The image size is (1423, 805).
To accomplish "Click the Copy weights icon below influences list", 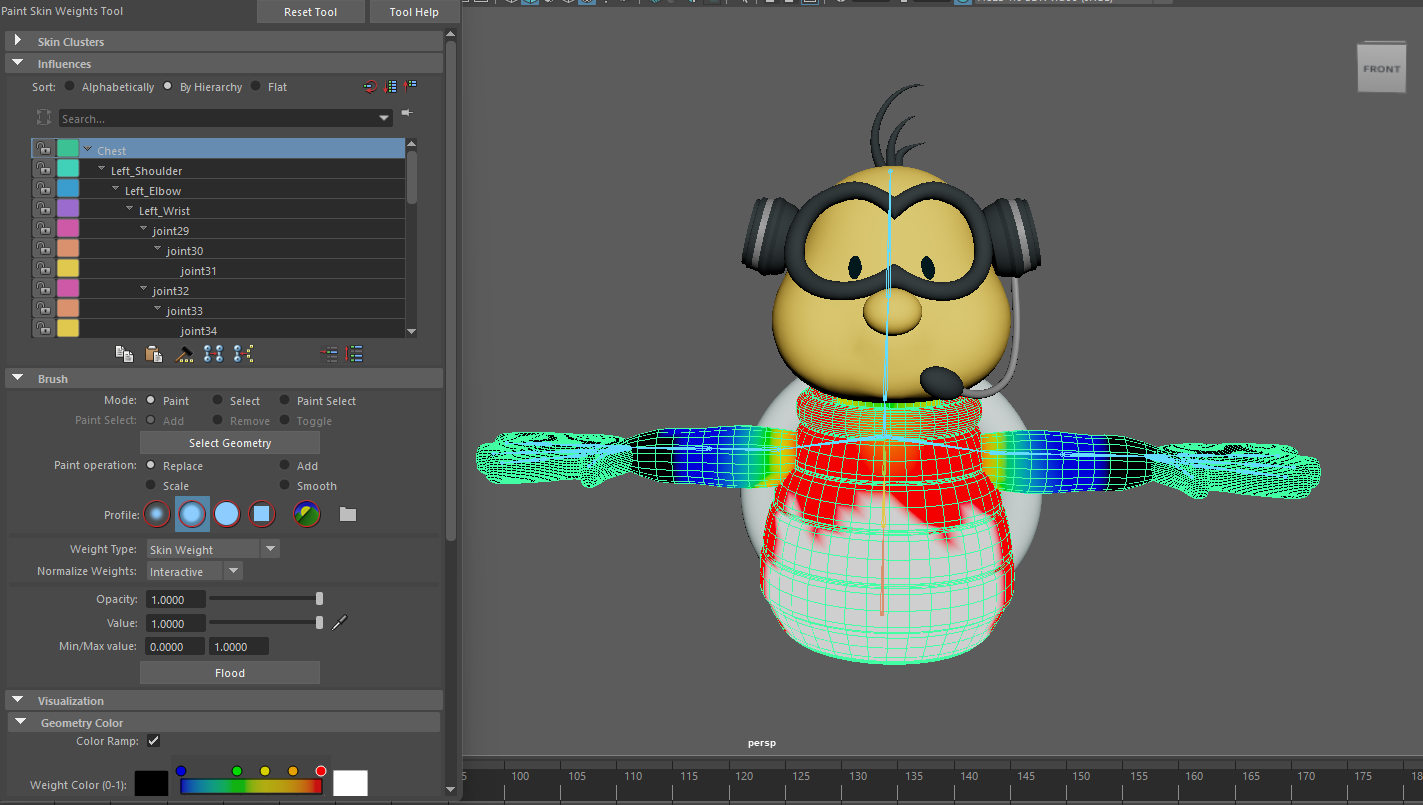I will pos(124,353).
